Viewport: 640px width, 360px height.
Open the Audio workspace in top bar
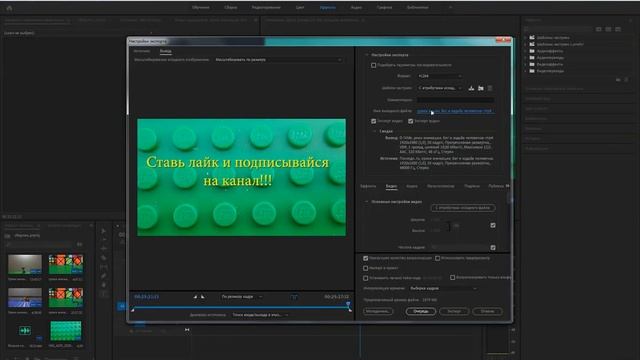pos(356,7)
